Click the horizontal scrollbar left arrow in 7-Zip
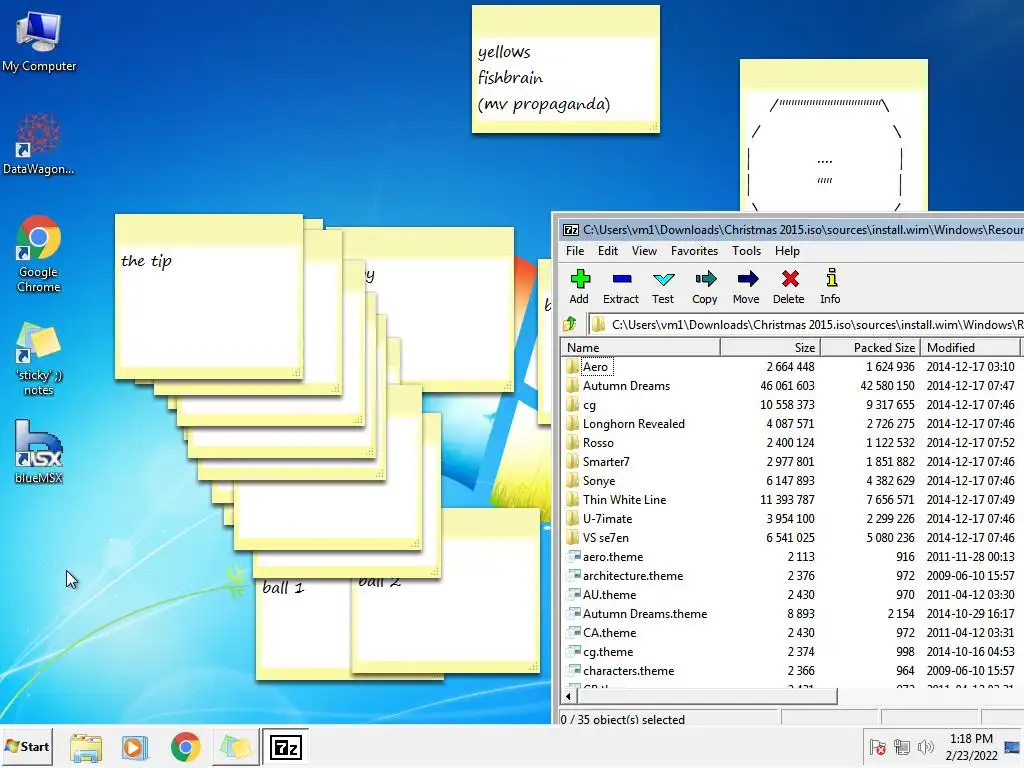 coord(568,696)
